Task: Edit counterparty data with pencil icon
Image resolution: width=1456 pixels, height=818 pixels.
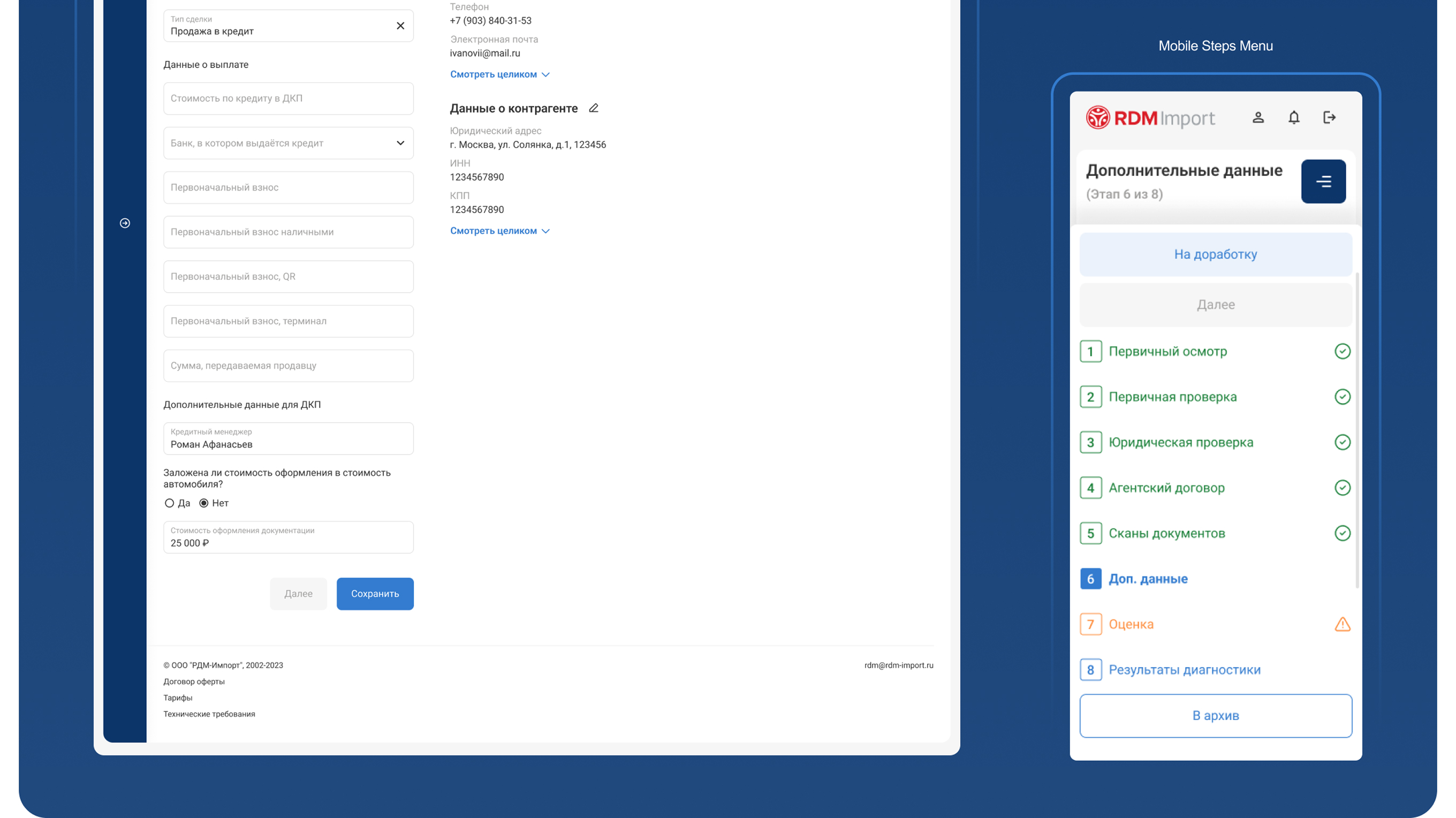Action: pyautogui.click(x=594, y=108)
